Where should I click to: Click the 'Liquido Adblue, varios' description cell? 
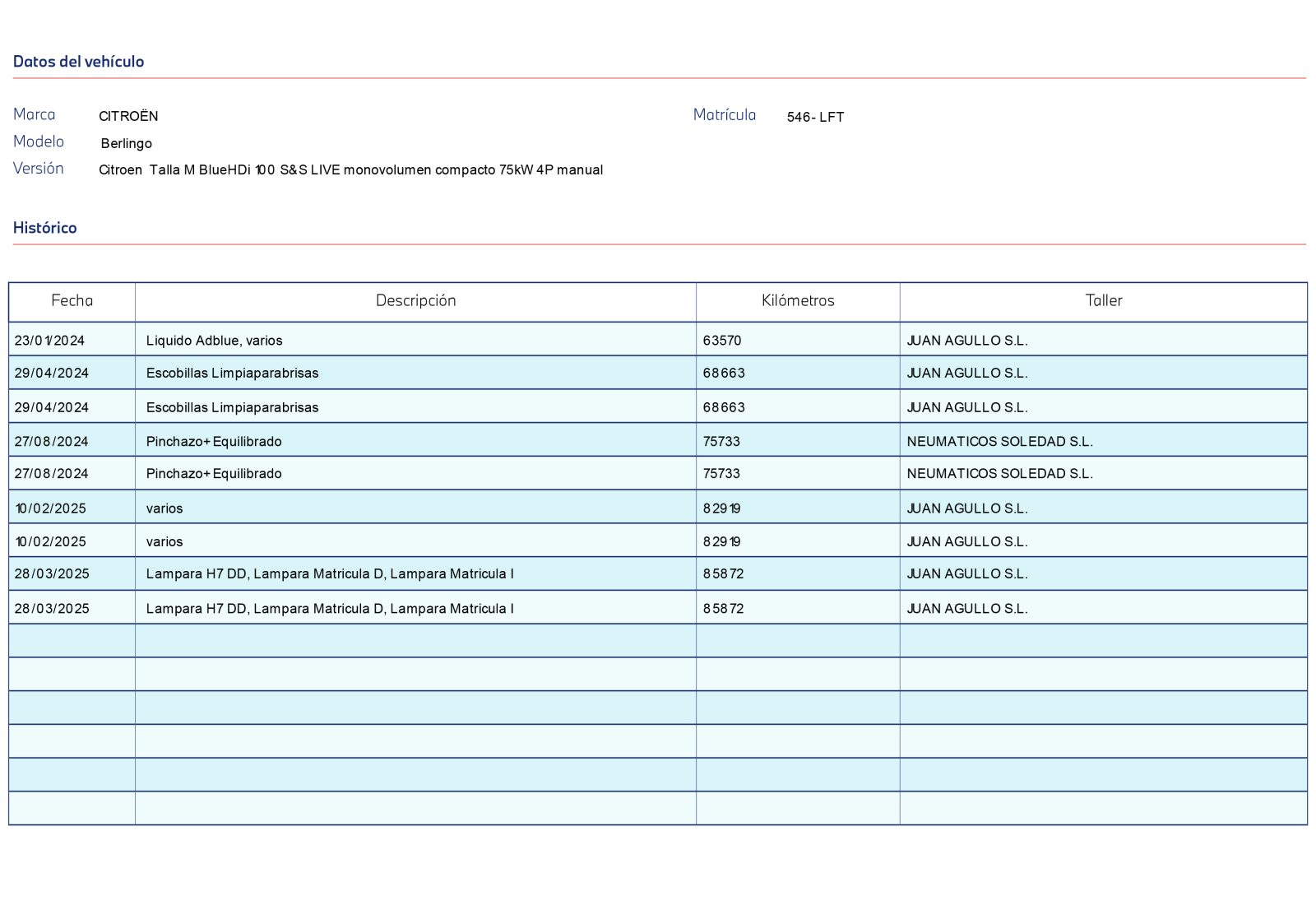click(x=214, y=340)
